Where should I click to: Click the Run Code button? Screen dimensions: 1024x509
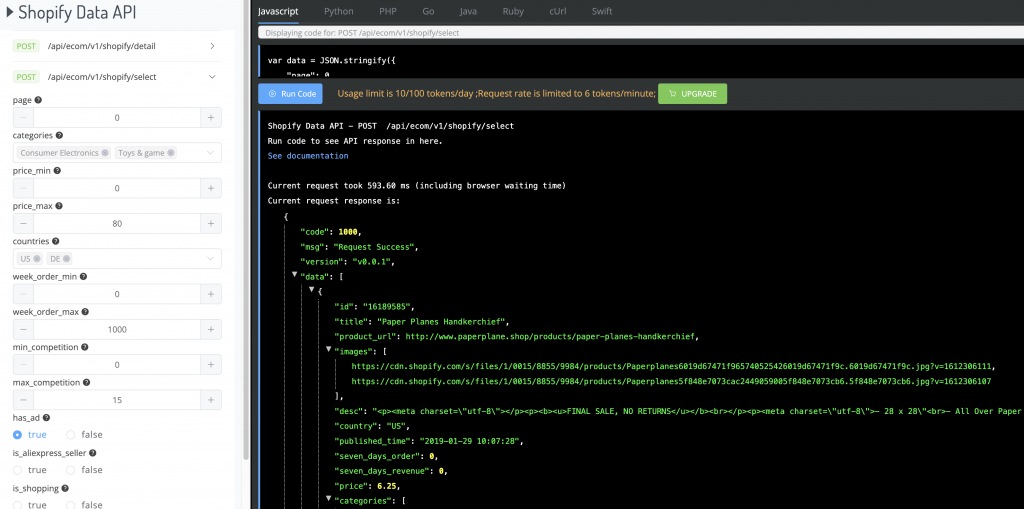pos(291,93)
